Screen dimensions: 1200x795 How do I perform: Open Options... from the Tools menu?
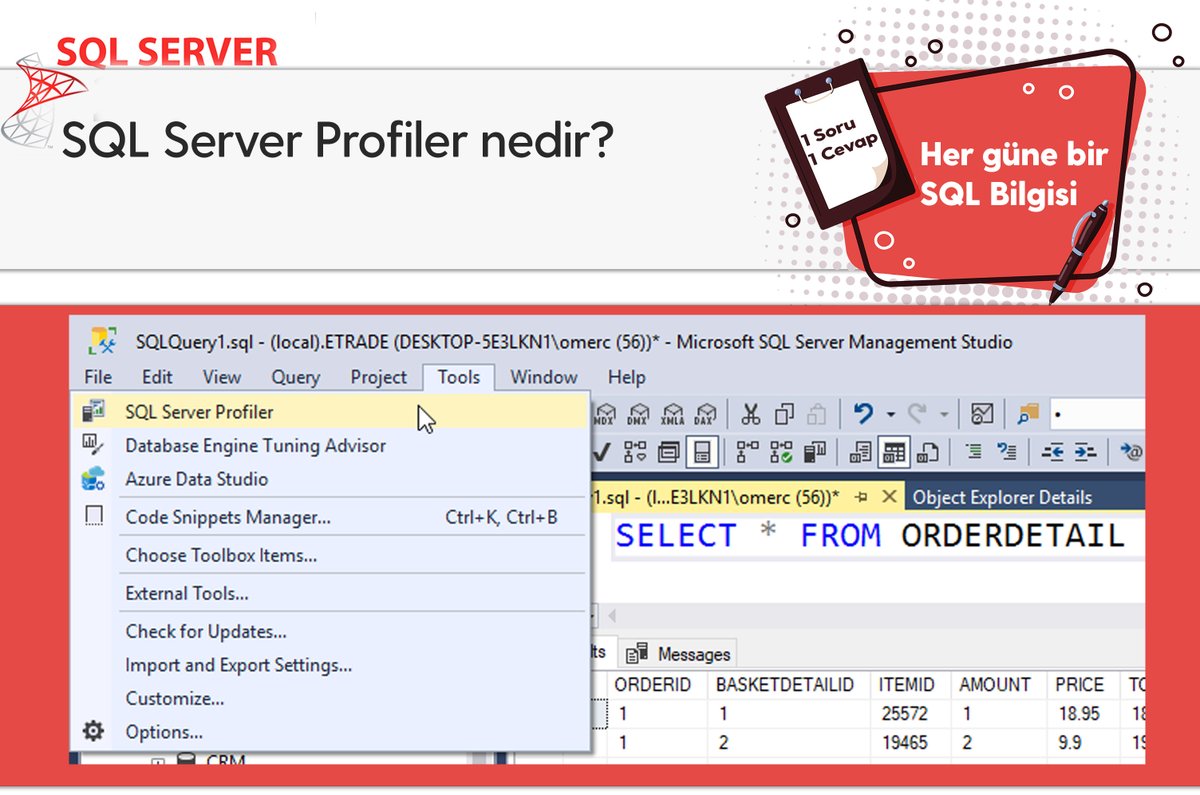331,731
